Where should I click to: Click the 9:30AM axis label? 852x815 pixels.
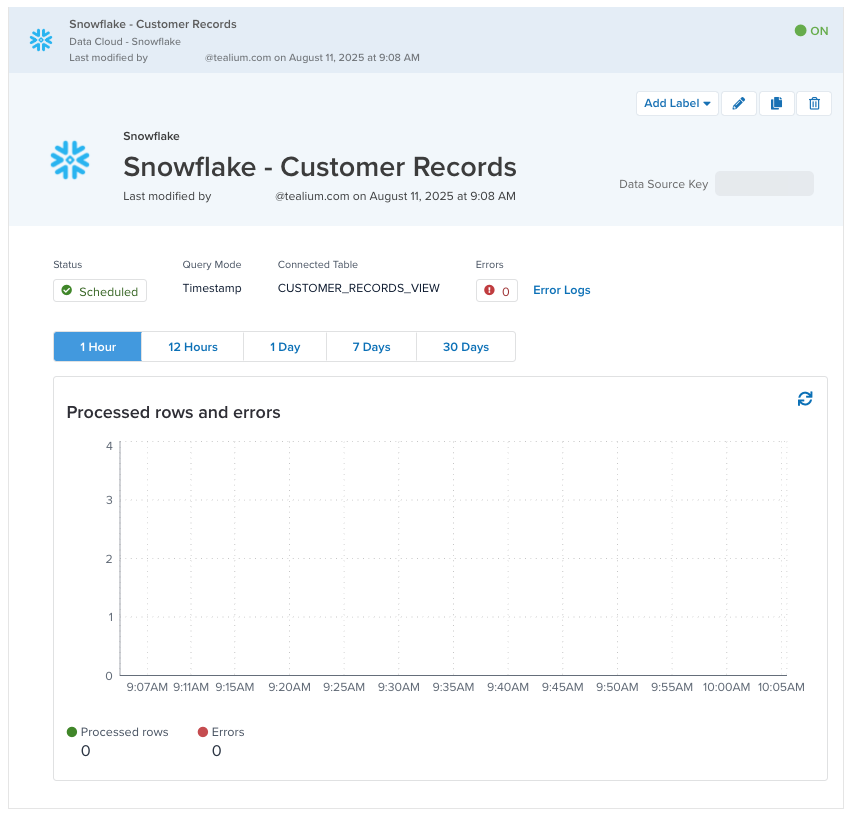click(x=399, y=687)
